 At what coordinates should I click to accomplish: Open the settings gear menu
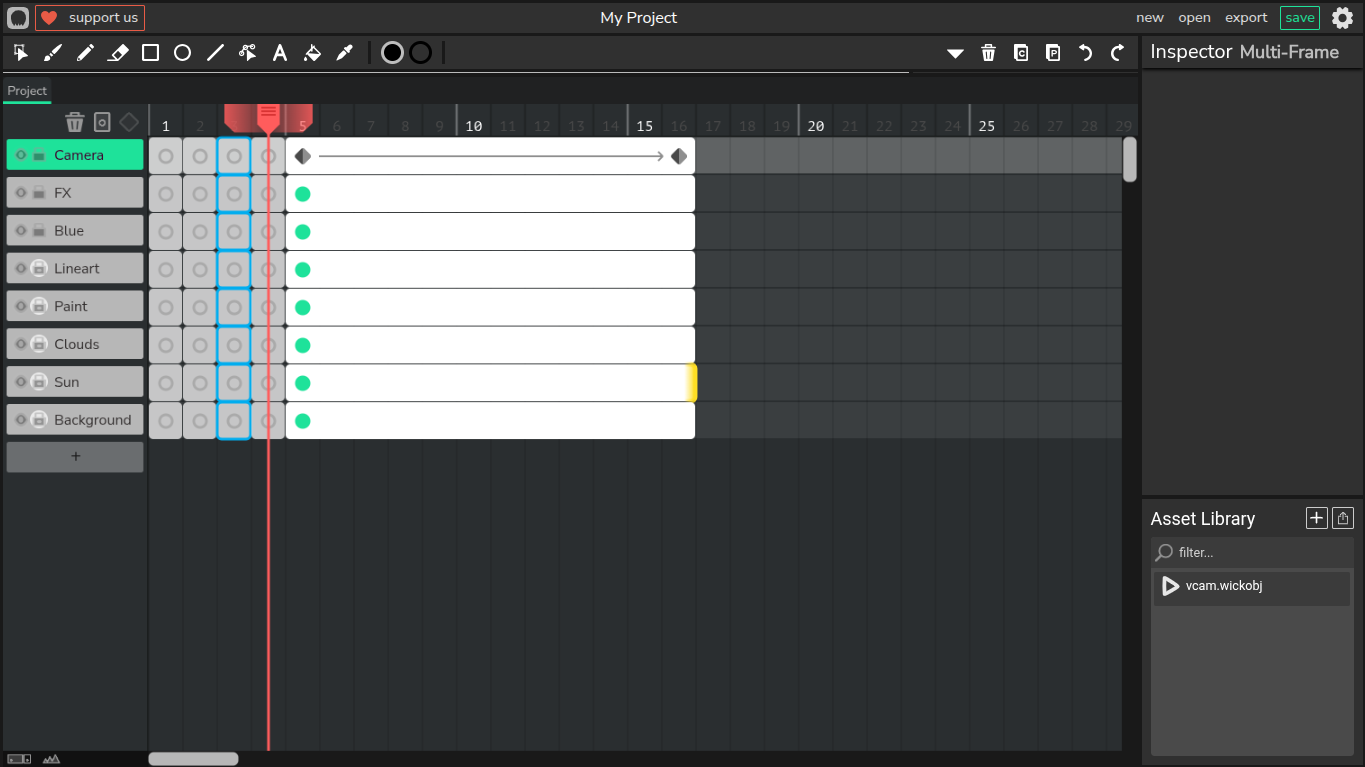(1342, 18)
